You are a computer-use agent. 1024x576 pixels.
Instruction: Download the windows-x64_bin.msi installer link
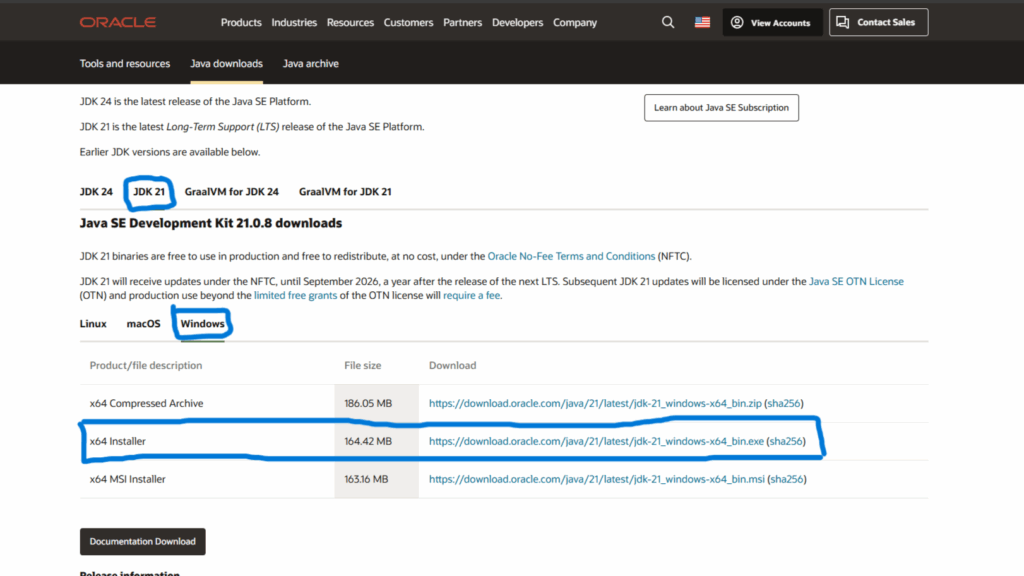[597, 479]
